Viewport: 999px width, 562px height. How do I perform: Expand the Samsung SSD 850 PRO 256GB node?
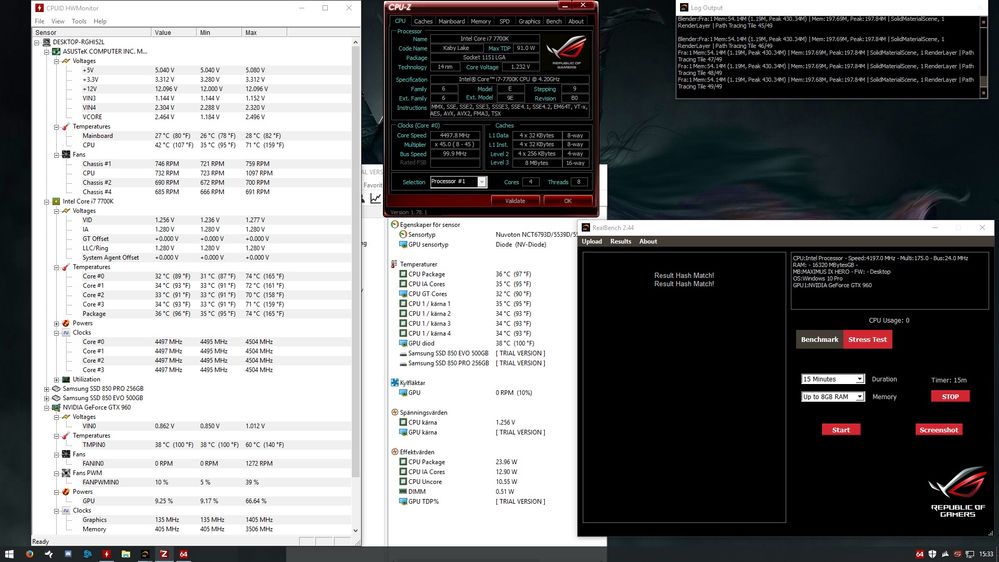47,389
